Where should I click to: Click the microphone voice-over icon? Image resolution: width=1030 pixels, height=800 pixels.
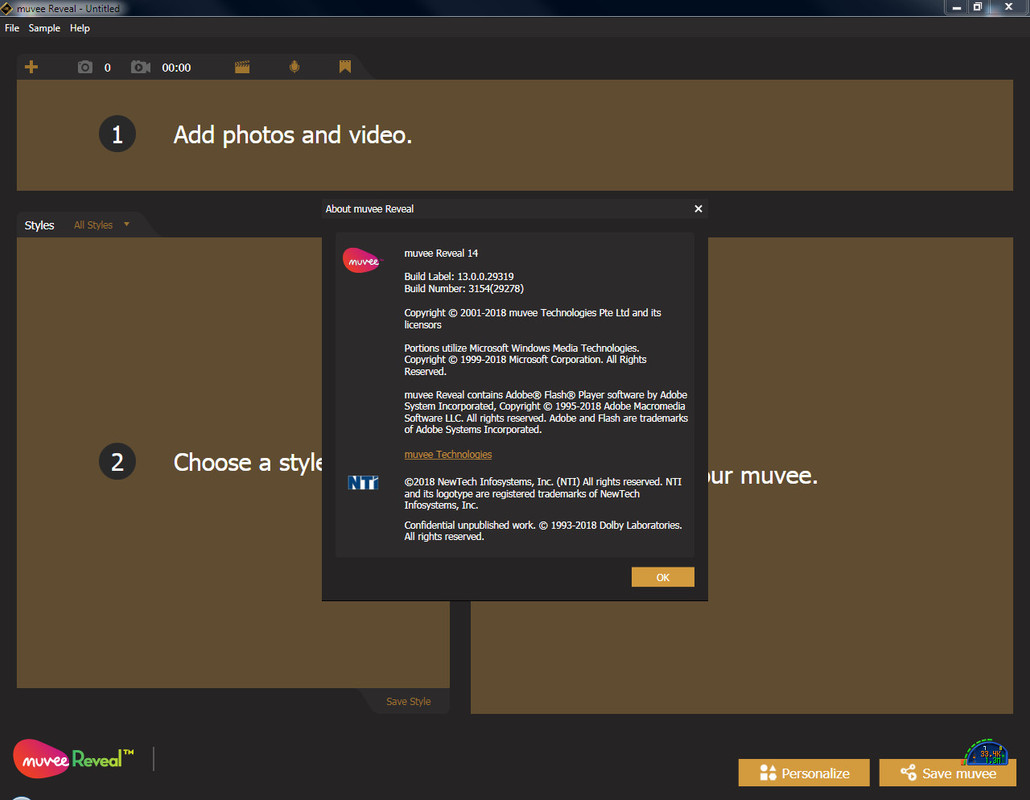294,67
